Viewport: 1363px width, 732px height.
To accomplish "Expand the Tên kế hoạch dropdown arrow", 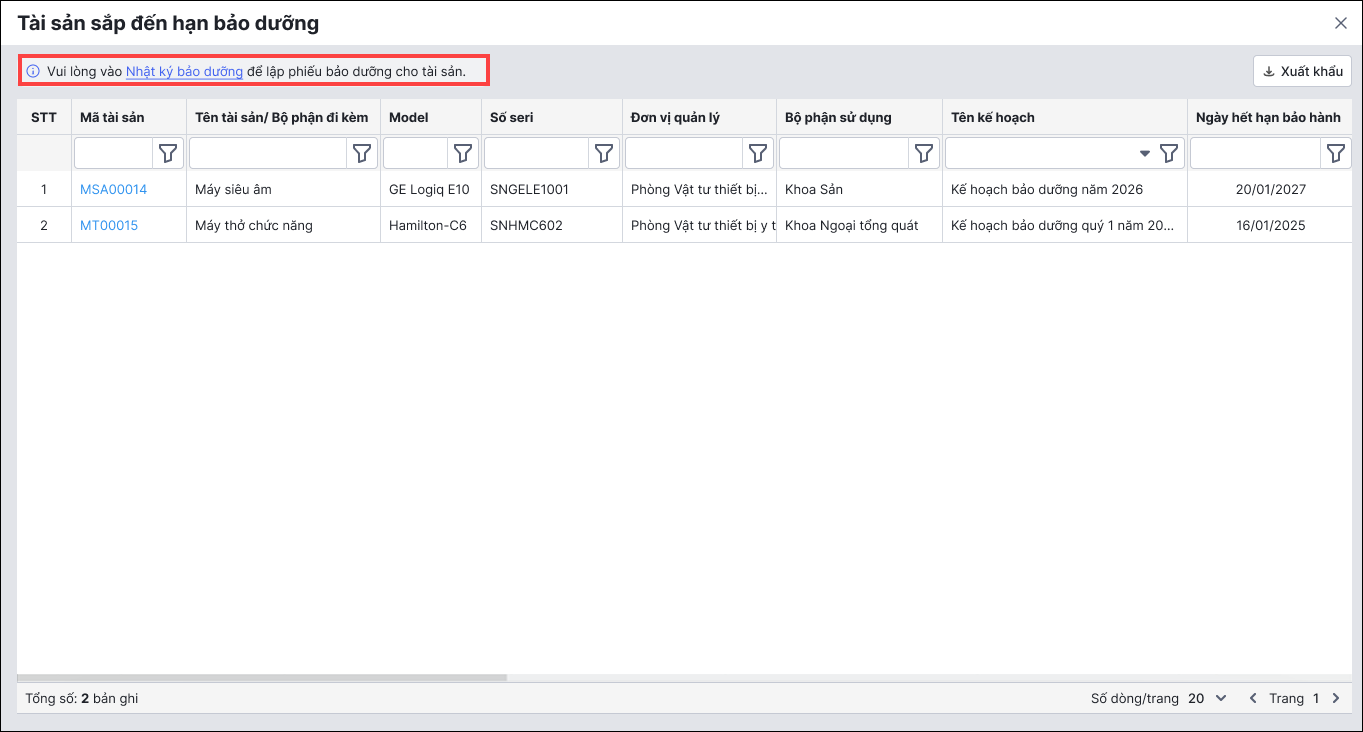I will click(x=1145, y=154).
